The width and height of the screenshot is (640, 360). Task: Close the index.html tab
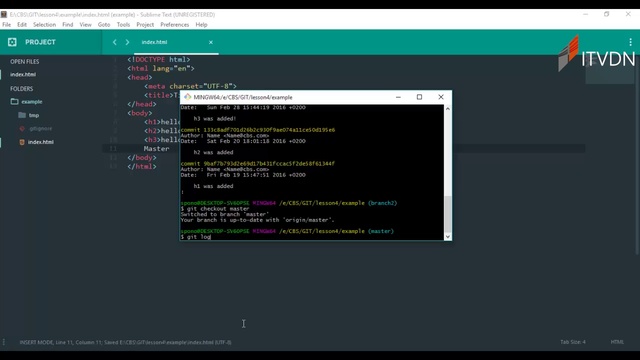pos(211,42)
